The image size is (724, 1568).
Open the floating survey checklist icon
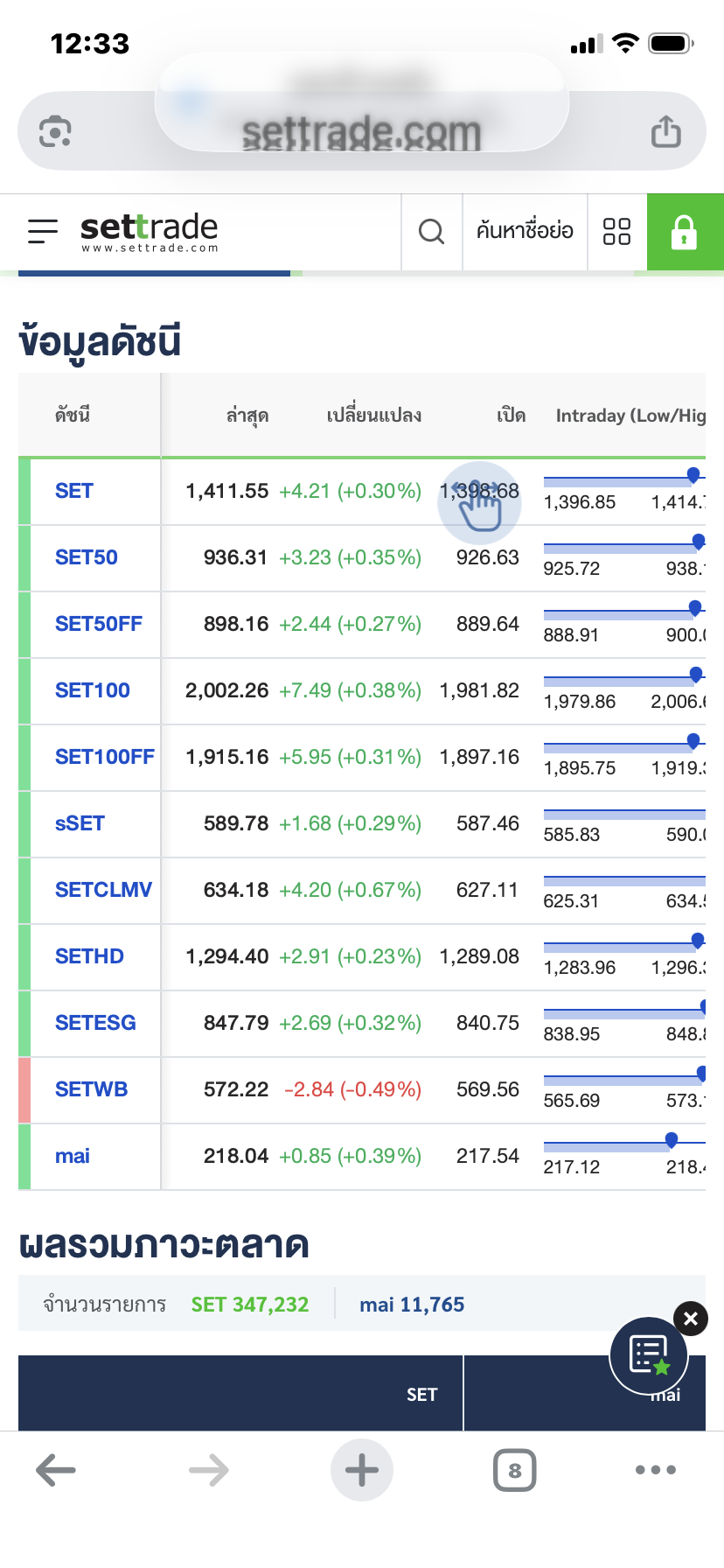click(649, 1355)
